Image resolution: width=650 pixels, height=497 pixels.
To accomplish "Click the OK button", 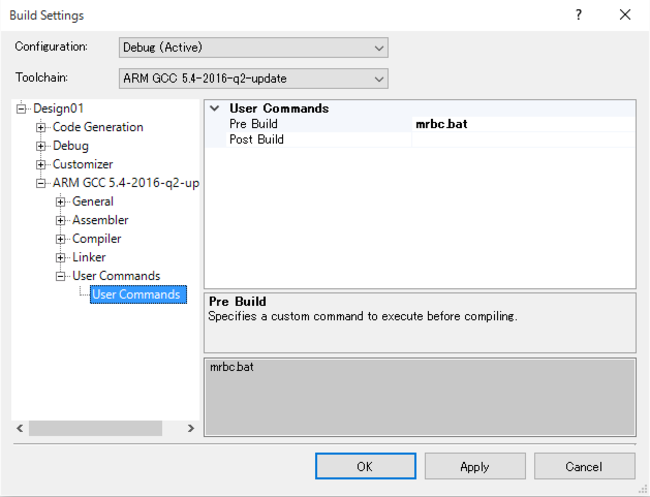I will pyautogui.click(x=365, y=466).
